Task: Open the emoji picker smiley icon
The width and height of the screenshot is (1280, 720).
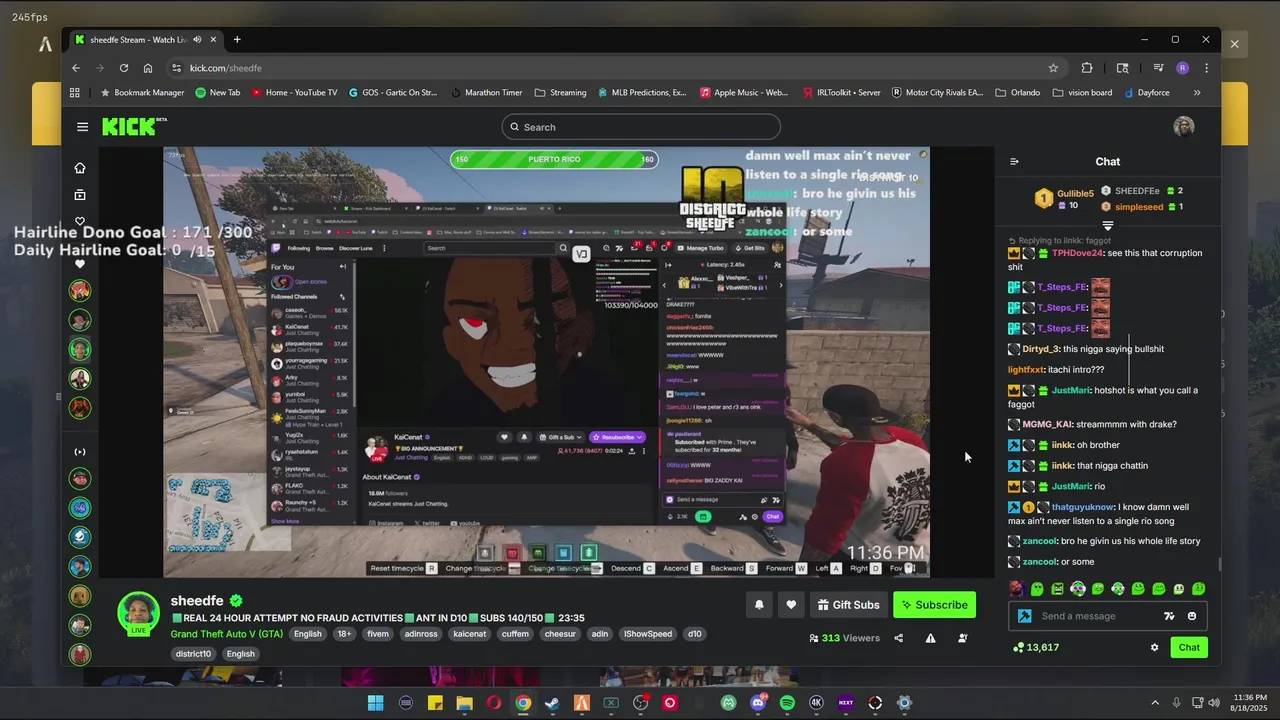Action: coord(1192,616)
